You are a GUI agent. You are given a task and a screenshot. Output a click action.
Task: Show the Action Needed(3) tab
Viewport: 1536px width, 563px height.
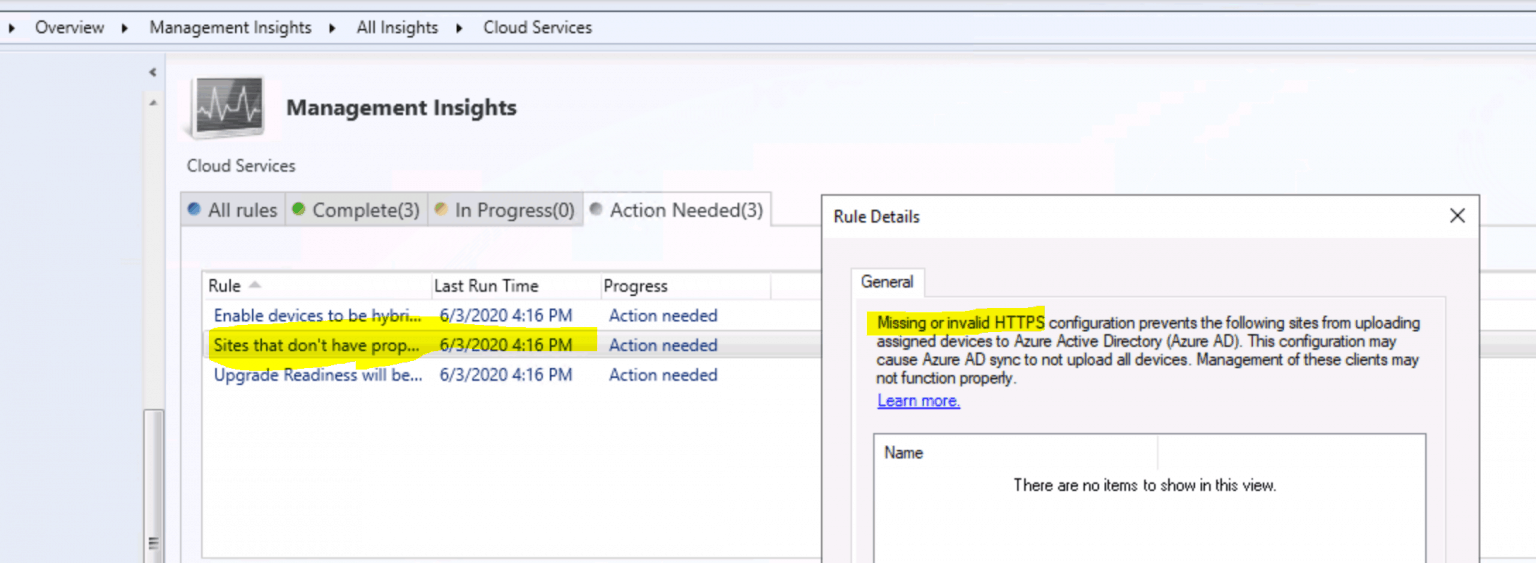(x=677, y=210)
